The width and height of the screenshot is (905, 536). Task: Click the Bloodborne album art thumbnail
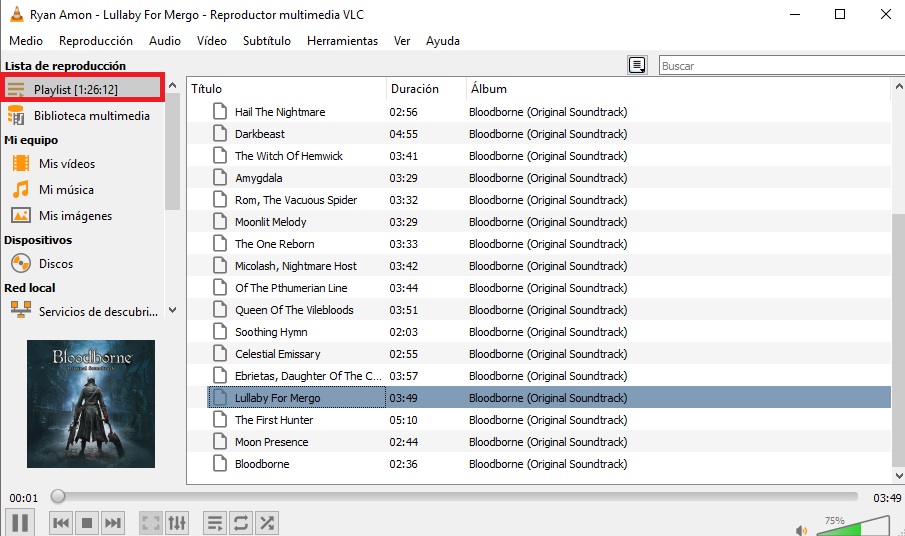(91, 404)
